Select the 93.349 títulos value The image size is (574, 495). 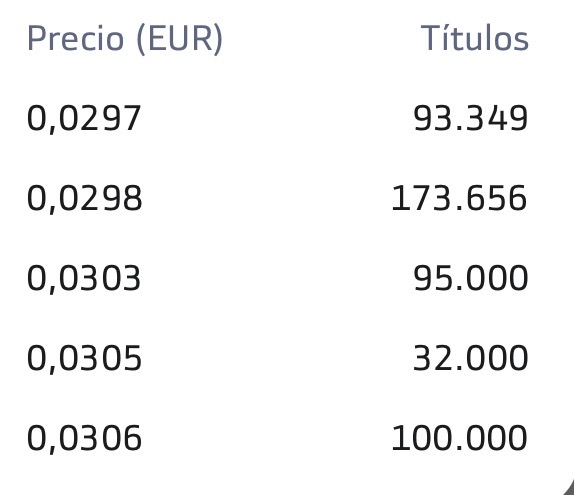point(470,118)
